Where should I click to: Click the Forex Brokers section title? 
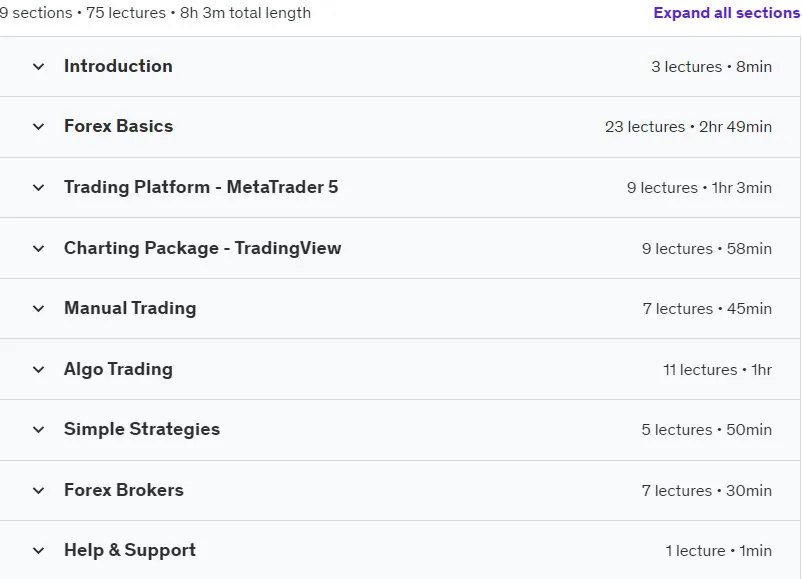coord(124,489)
